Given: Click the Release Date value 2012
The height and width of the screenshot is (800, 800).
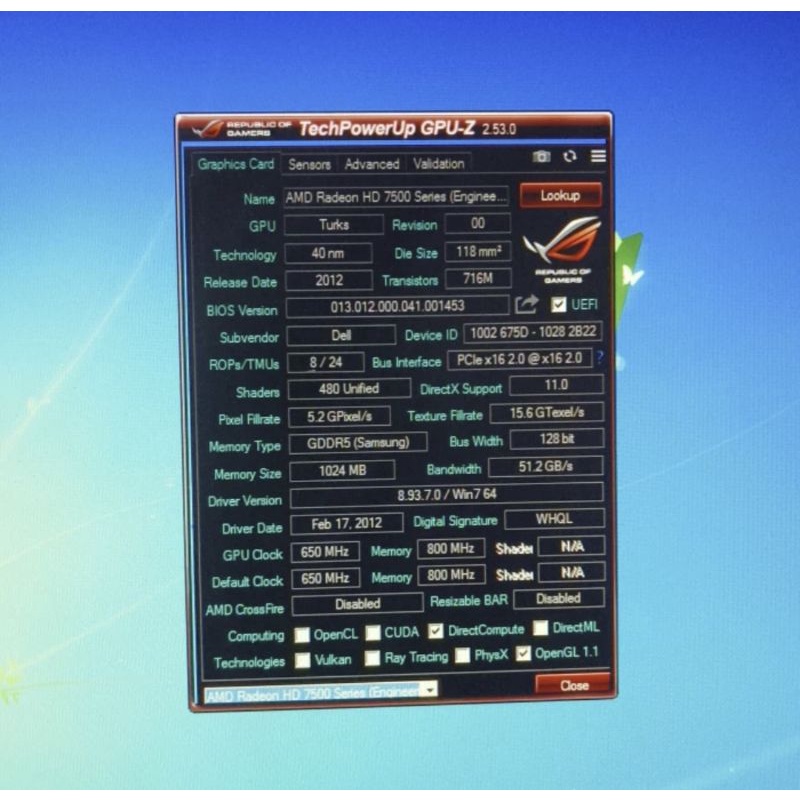Looking at the screenshot, I should tap(329, 280).
